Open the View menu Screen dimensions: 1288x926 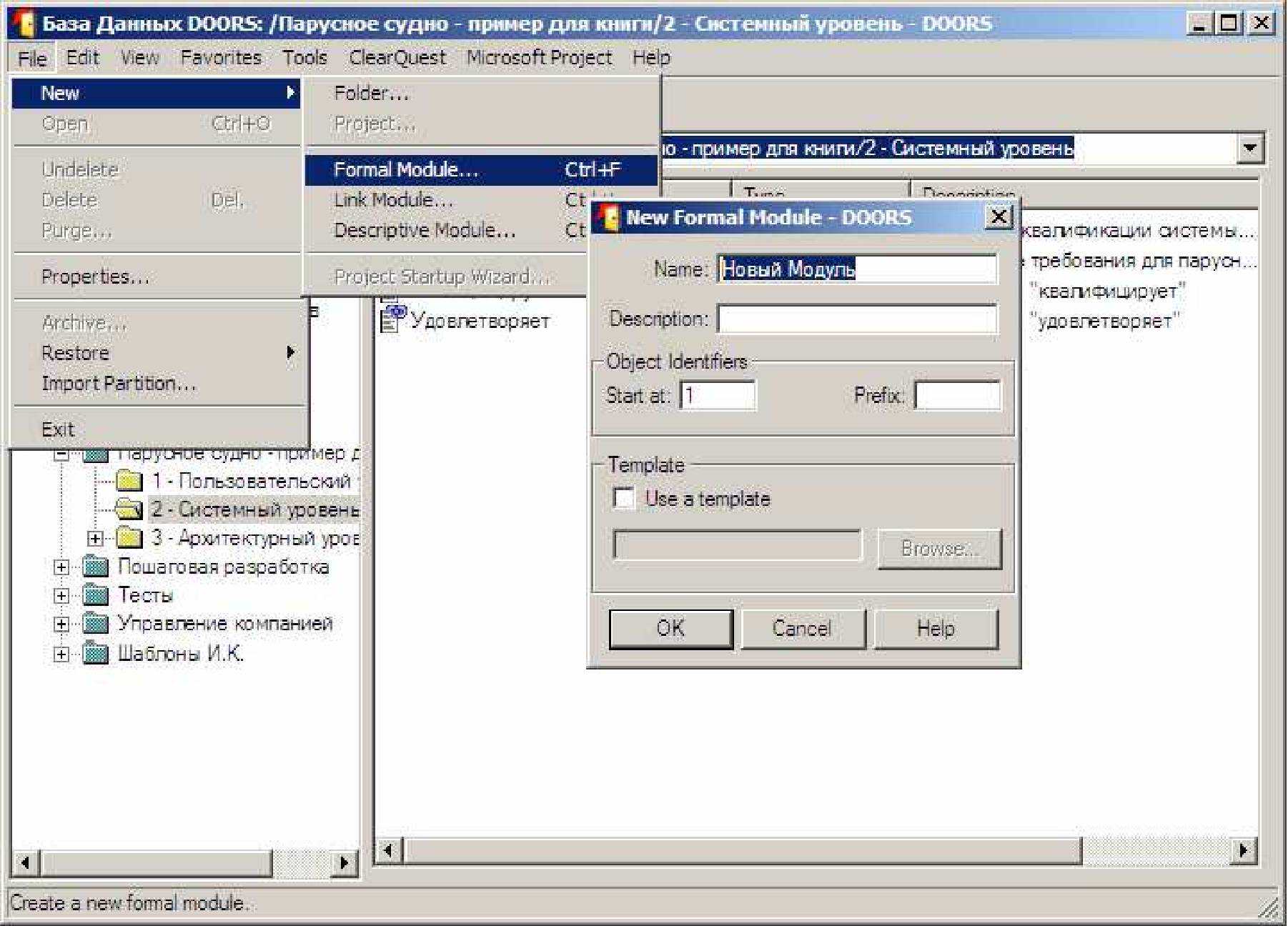click(x=139, y=58)
